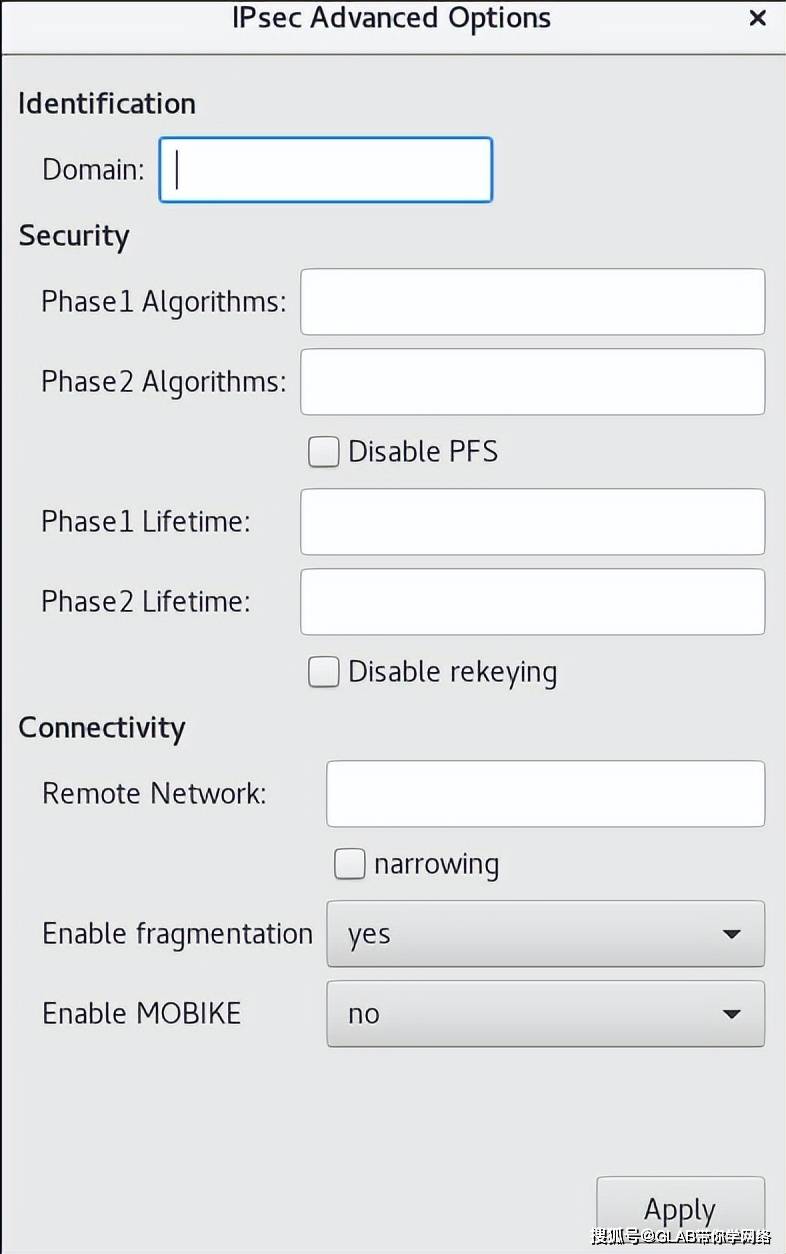Tick the Disable PFS checkbox

click(324, 452)
